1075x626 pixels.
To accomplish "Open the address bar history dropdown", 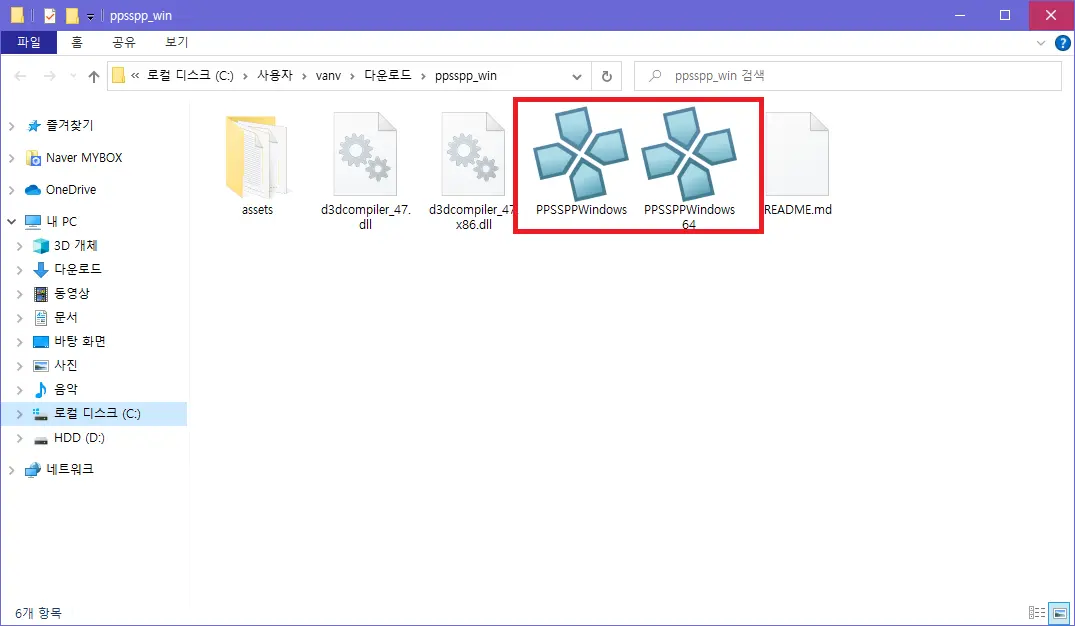I will (x=576, y=76).
